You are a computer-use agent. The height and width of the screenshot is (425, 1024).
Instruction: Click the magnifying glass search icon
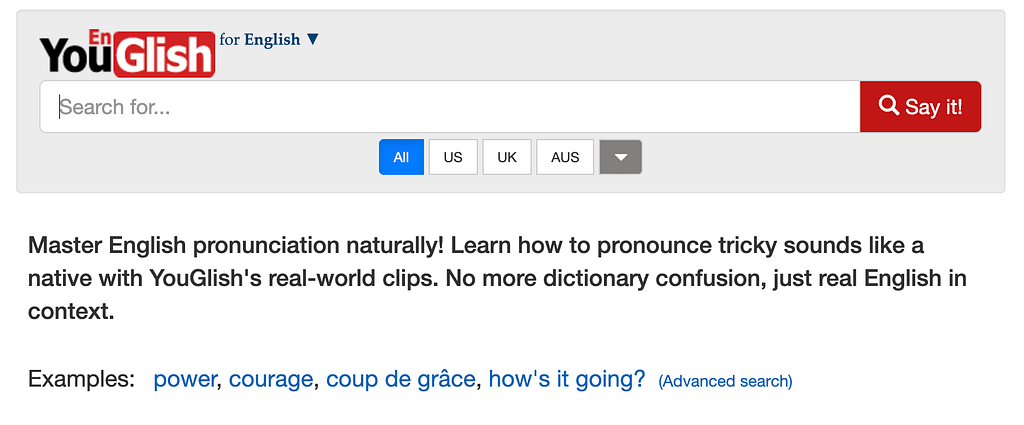point(888,105)
